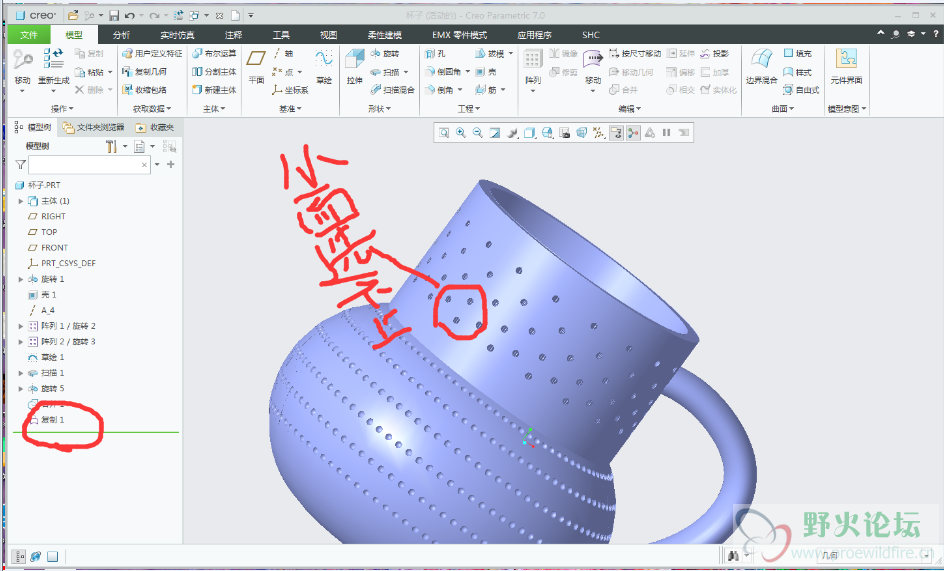Image resolution: width=944 pixels, height=571 pixels.
Task: Select the 坐标系 datum tool
Action: click(x=290, y=90)
